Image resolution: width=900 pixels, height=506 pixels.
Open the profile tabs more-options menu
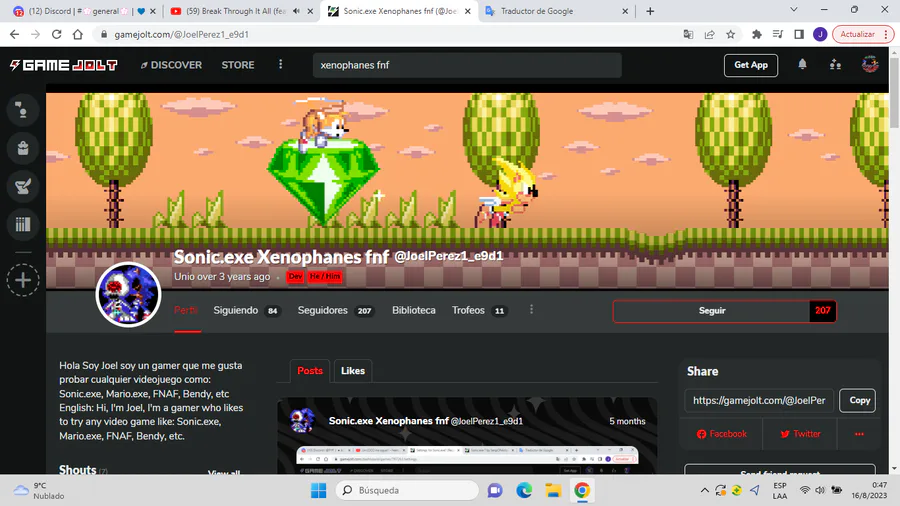coord(532,310)
